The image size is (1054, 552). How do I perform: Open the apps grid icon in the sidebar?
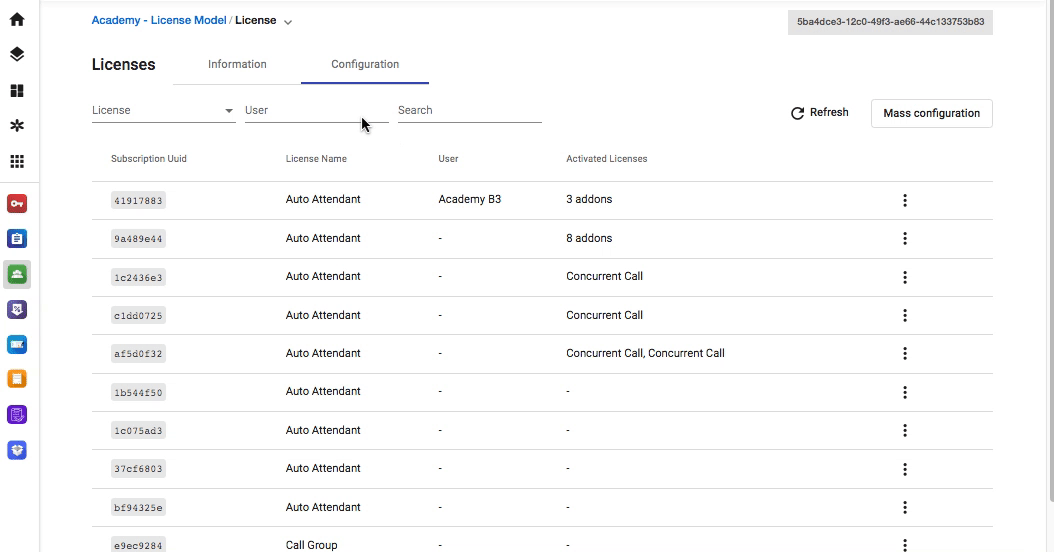point(17,161)
